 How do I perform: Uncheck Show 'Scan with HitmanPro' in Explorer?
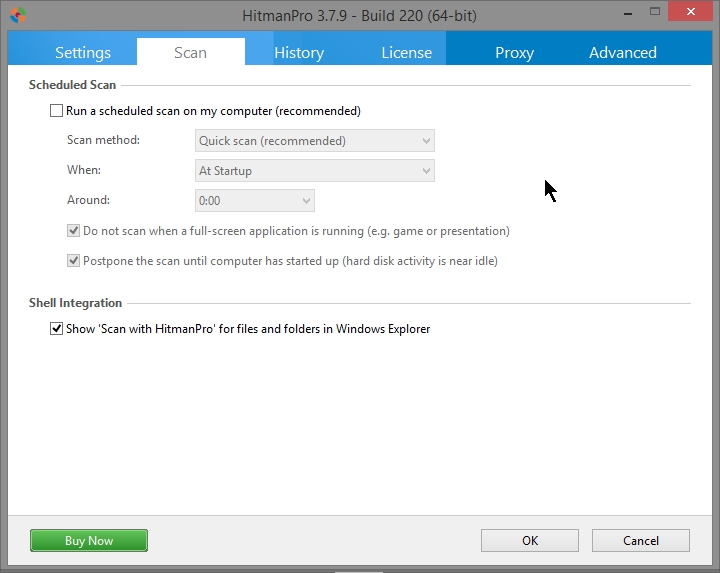click(x=56, y=329)
